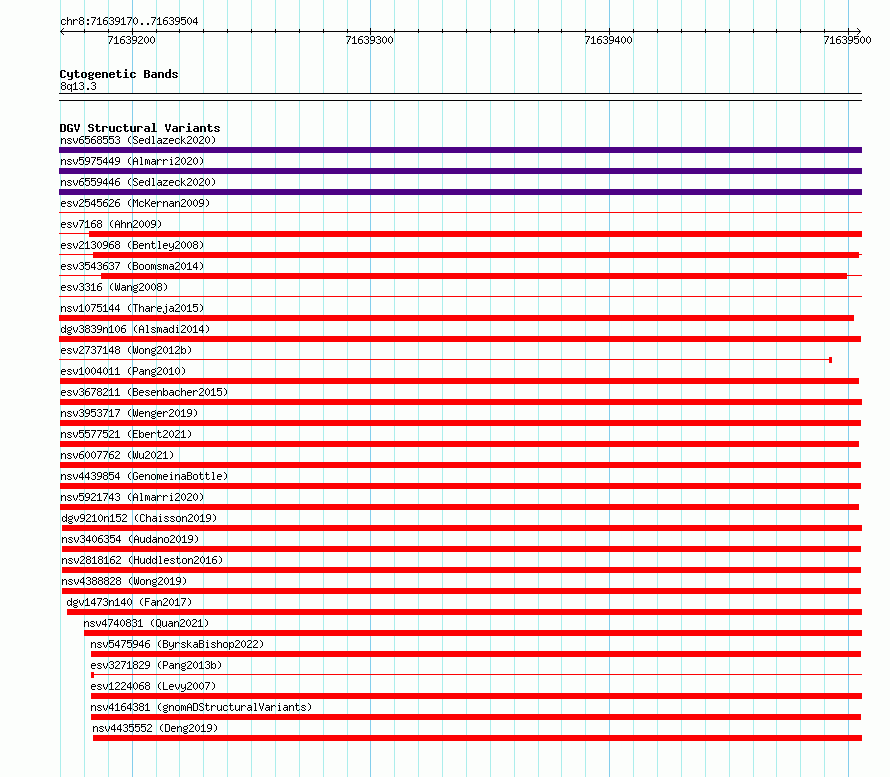Viewport: 890px width, 777px height.
Task: Click the red bar under esv3543637 (Boomsma2014)
Action: coord(474,276)
